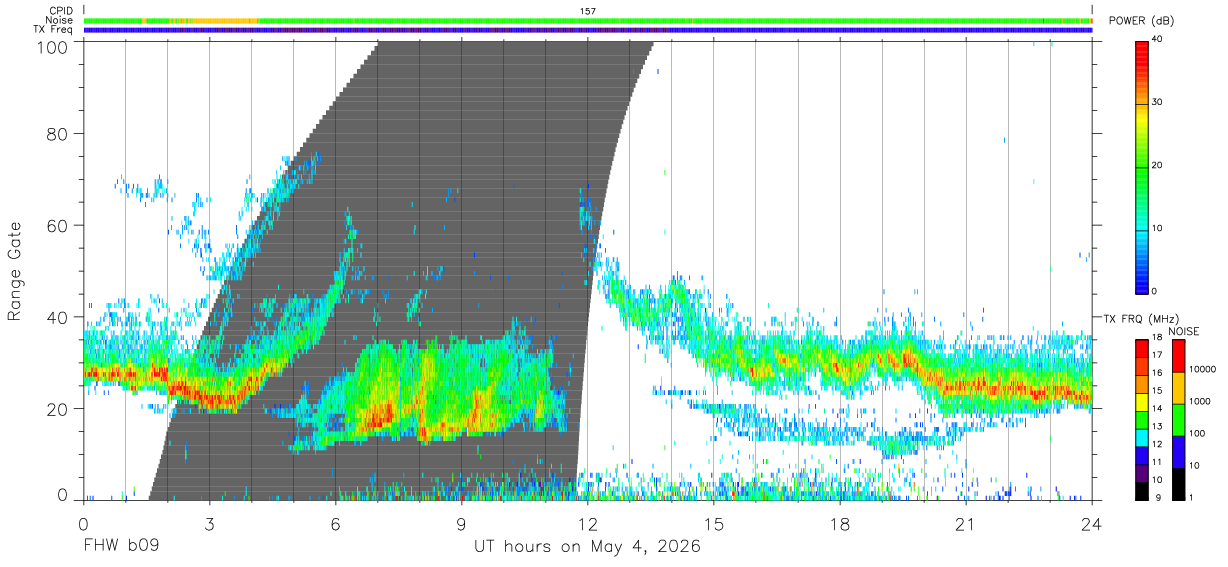Viewport: 1228px width, 567px height.
Task: Click x-axis tick label 12
Action: tap(588, 524)
